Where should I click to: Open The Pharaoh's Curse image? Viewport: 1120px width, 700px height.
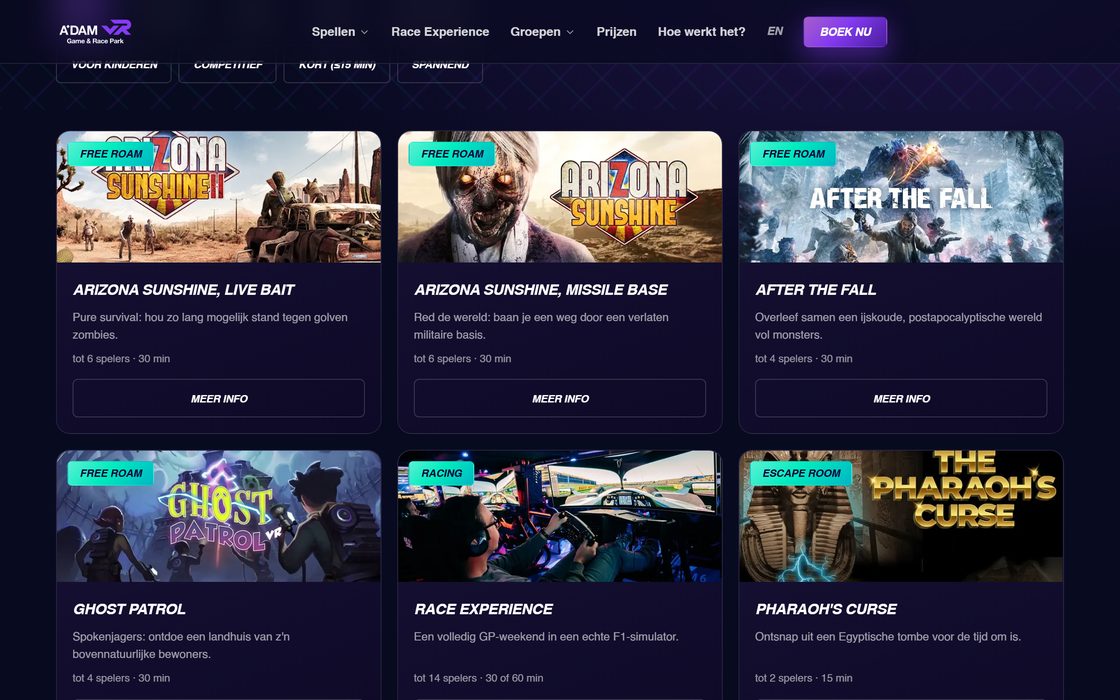click(x=901, y=516)
